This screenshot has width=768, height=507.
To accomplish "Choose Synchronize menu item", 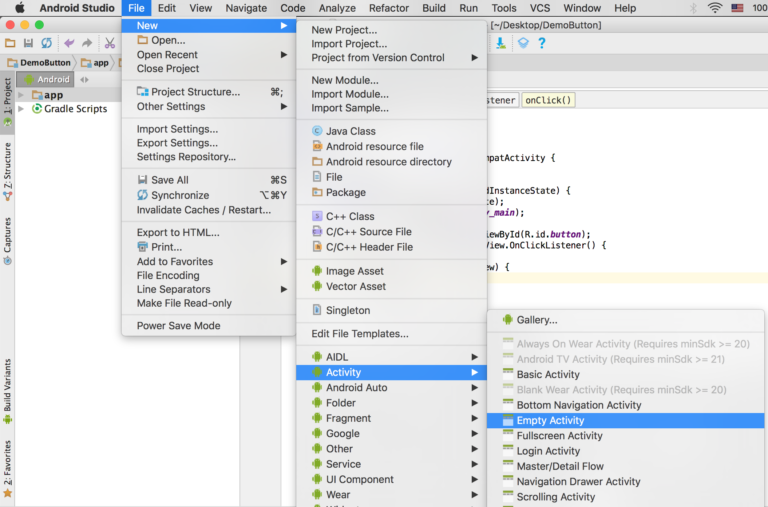I will 209,195.
